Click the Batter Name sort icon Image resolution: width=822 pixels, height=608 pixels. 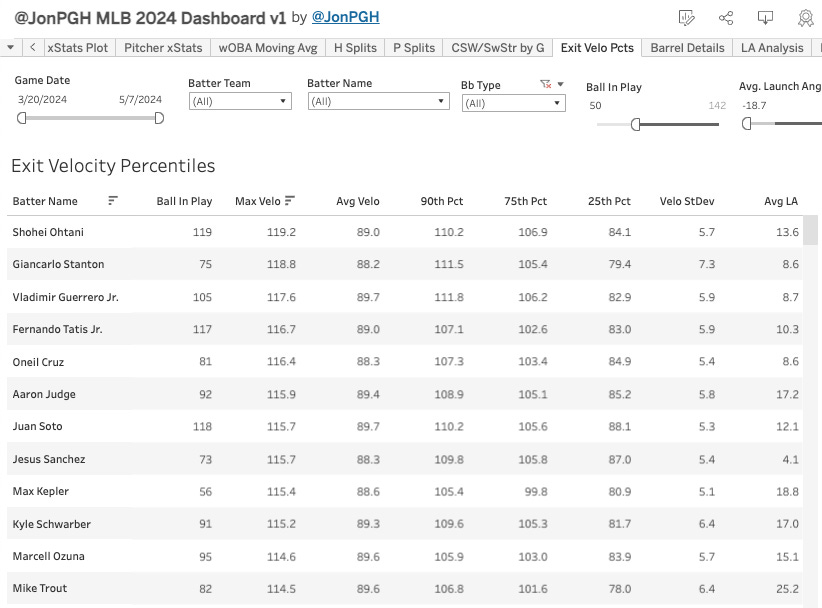[112, 201]
